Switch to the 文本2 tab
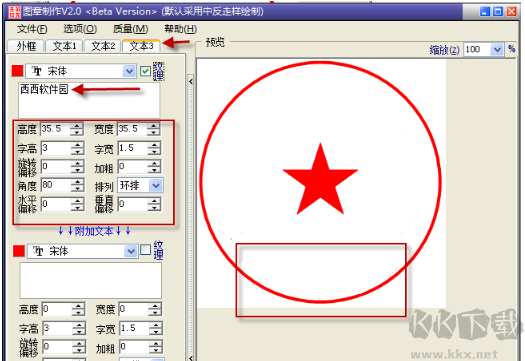 103,46
